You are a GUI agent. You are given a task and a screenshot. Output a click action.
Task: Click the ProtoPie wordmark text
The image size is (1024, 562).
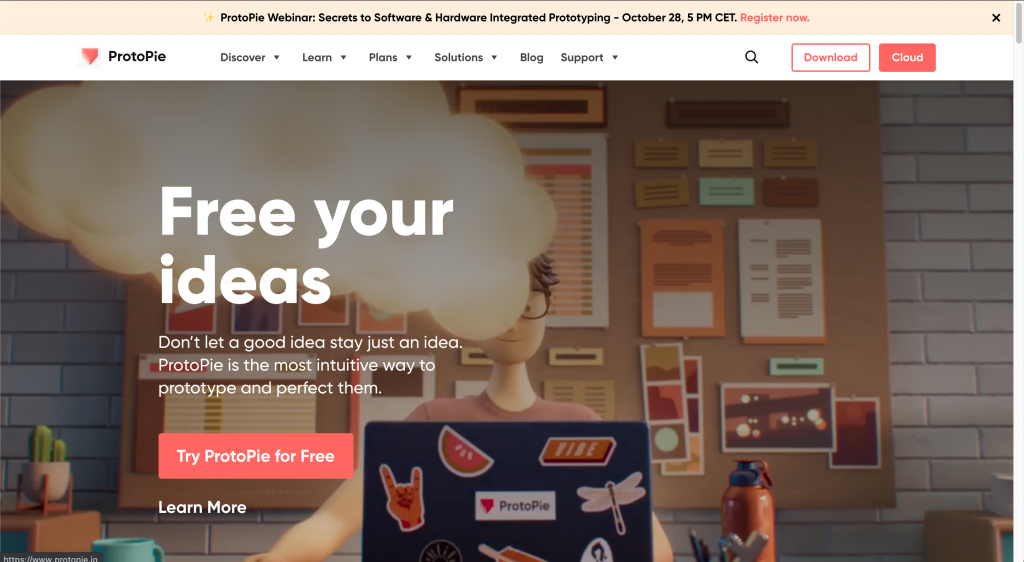tap(137, 57)
